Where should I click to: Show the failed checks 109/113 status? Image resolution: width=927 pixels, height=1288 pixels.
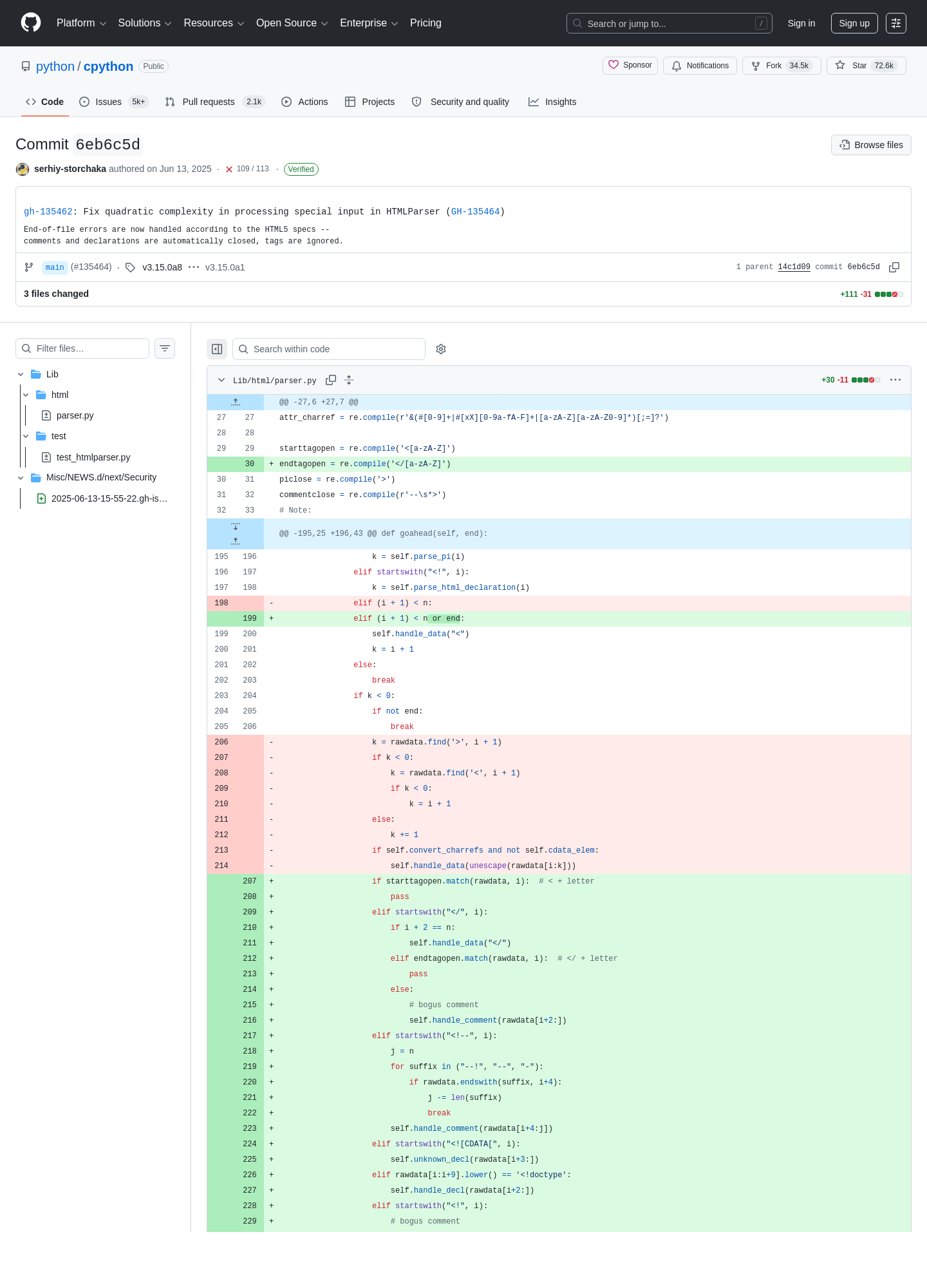point(247,169)
